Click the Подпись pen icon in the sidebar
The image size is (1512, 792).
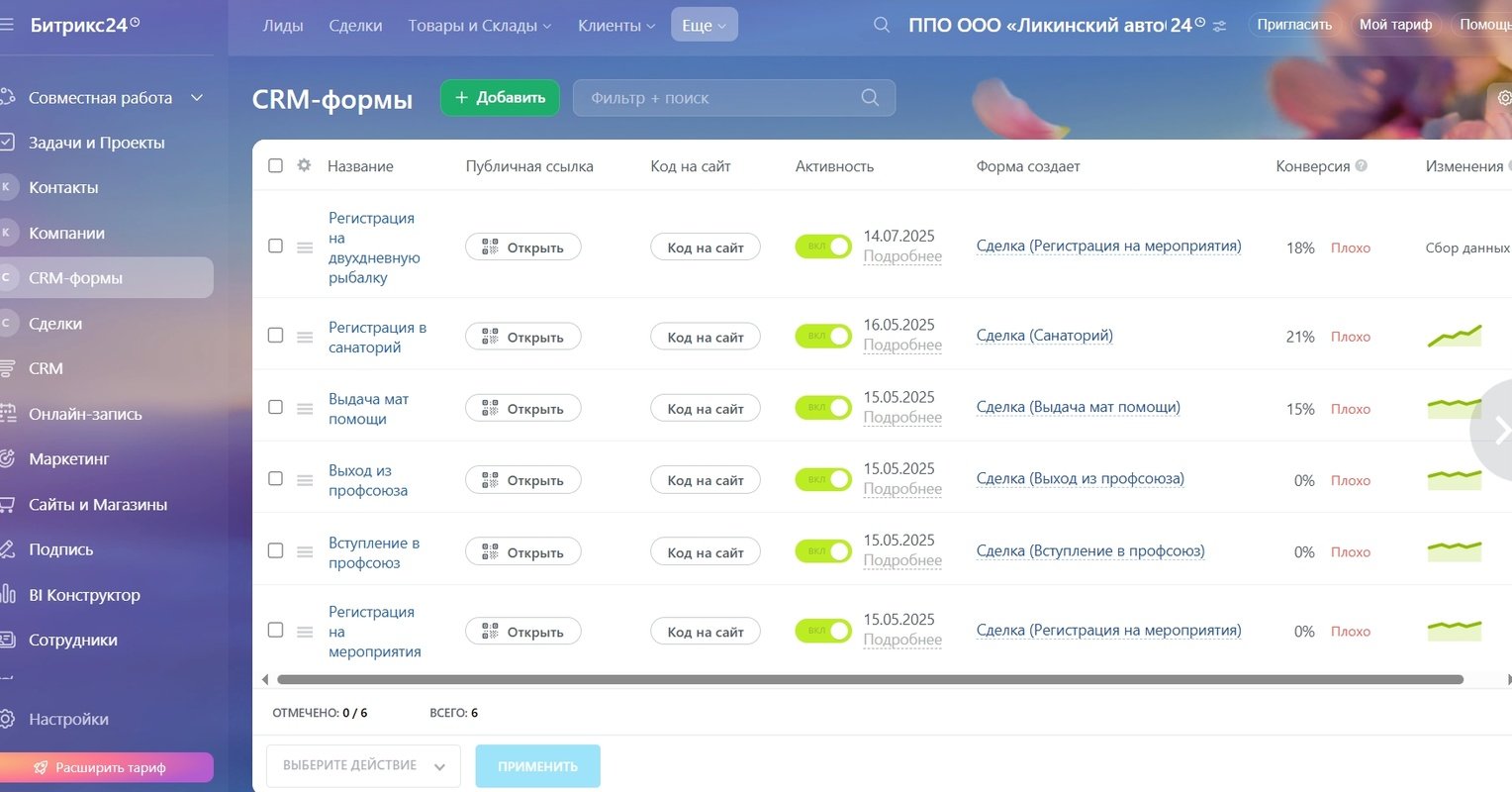(7, 548)
